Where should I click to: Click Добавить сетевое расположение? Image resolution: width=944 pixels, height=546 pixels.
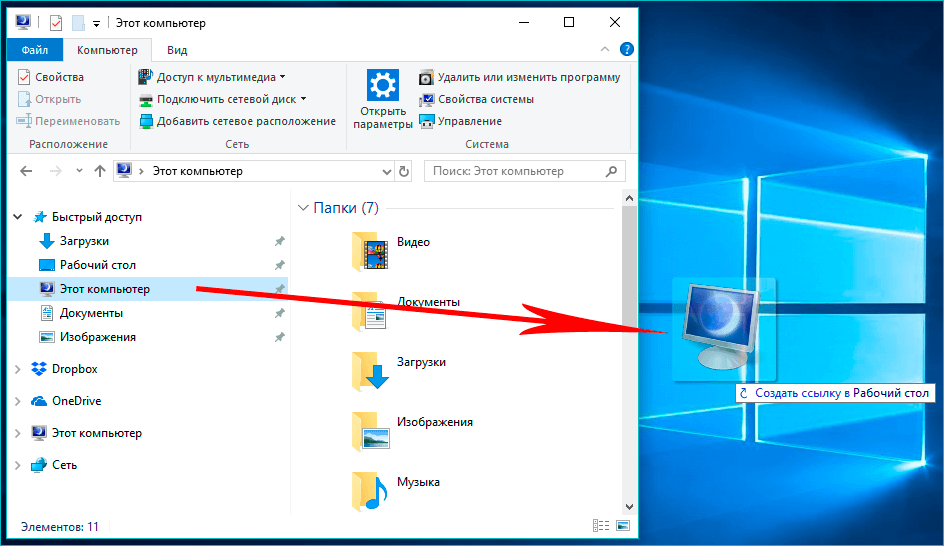[237, 121]
